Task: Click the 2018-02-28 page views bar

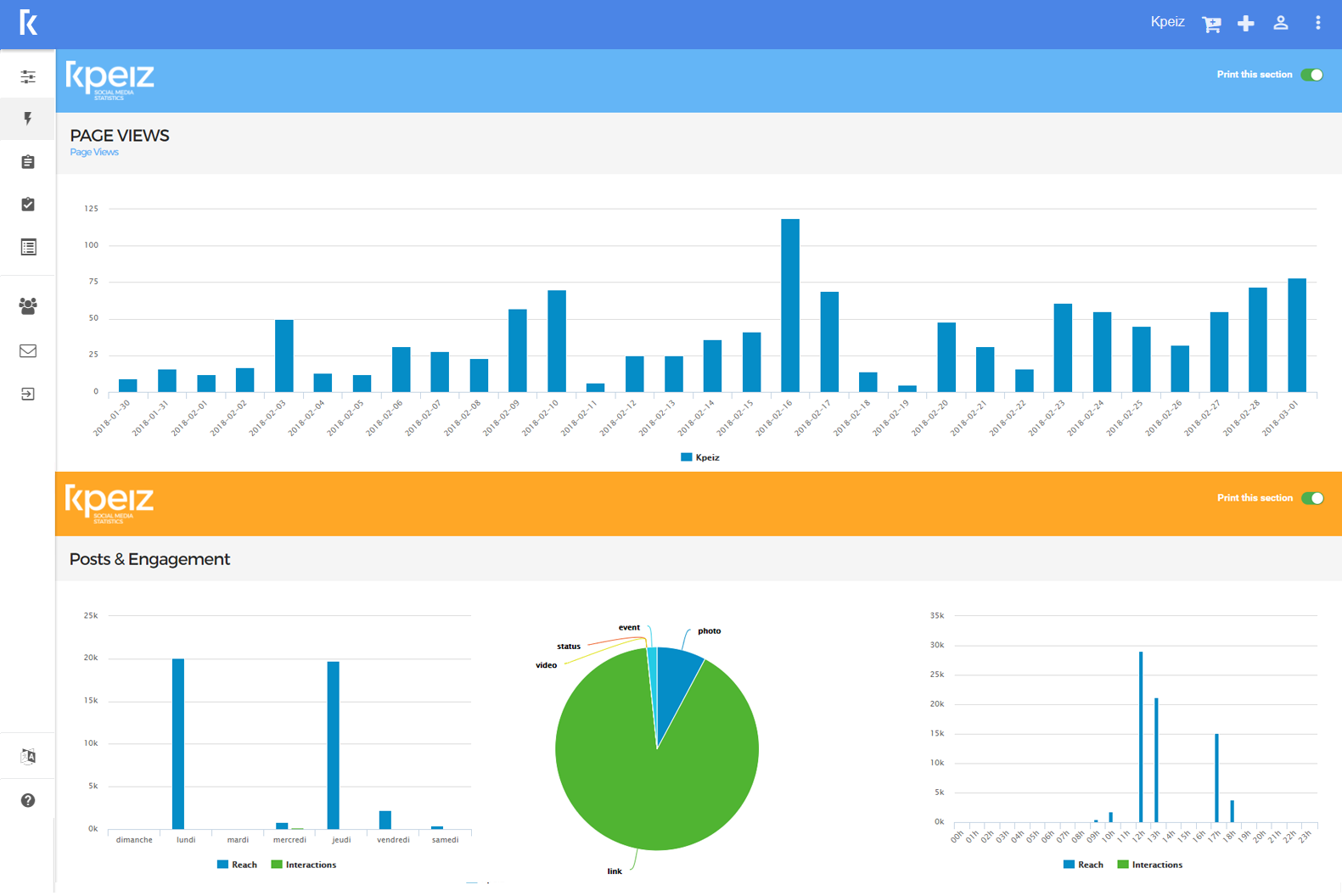Action: click(1258, 339)
